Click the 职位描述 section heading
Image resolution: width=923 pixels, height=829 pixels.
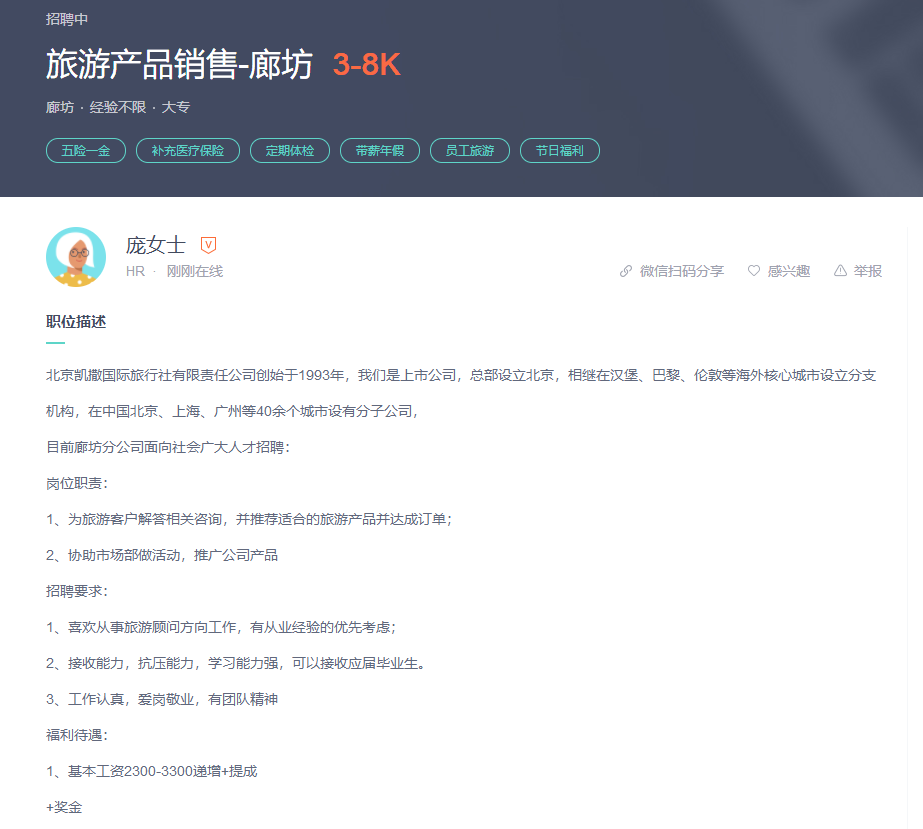76,322
